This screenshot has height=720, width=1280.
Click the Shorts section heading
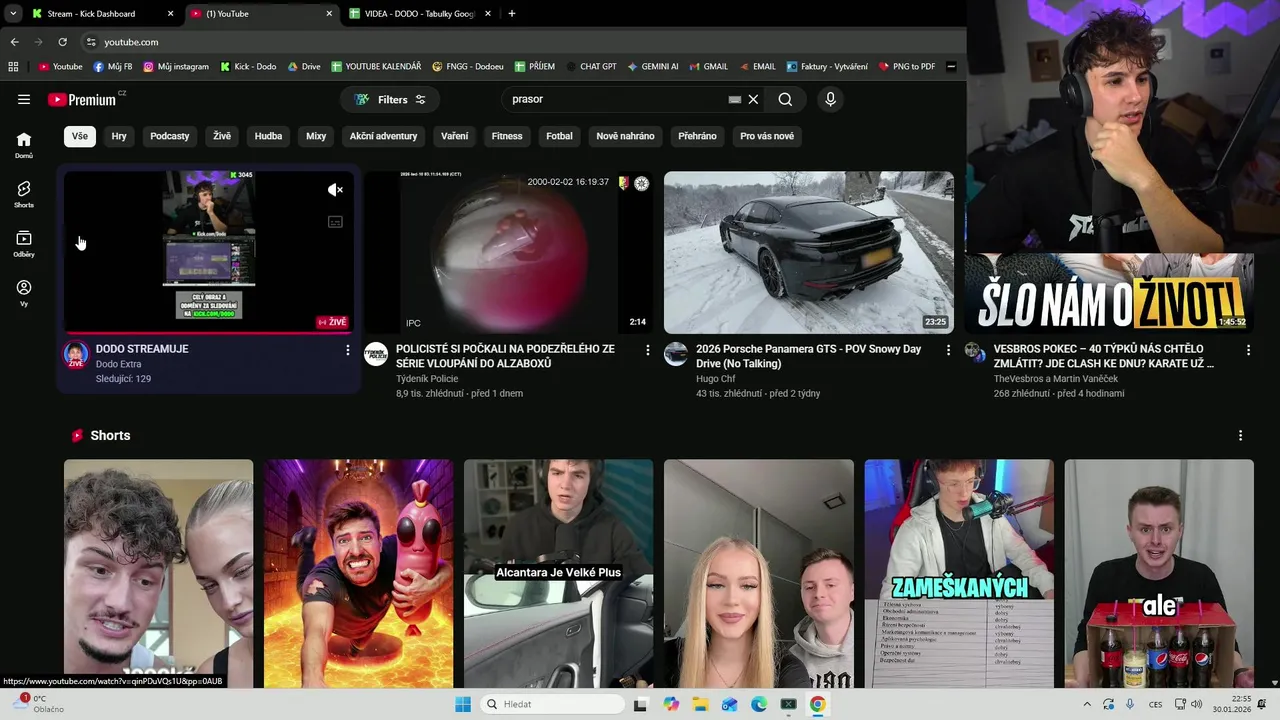110,436
